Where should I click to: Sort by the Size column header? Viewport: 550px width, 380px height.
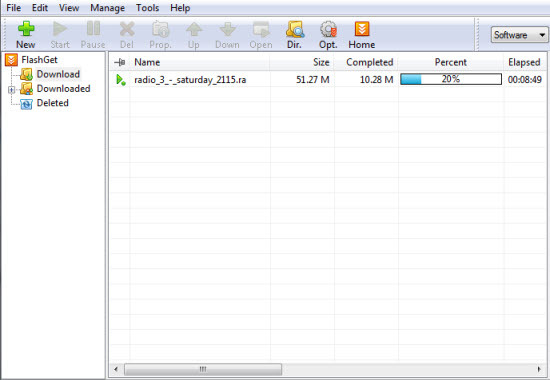pyautogui.click(x=302, y=62)
